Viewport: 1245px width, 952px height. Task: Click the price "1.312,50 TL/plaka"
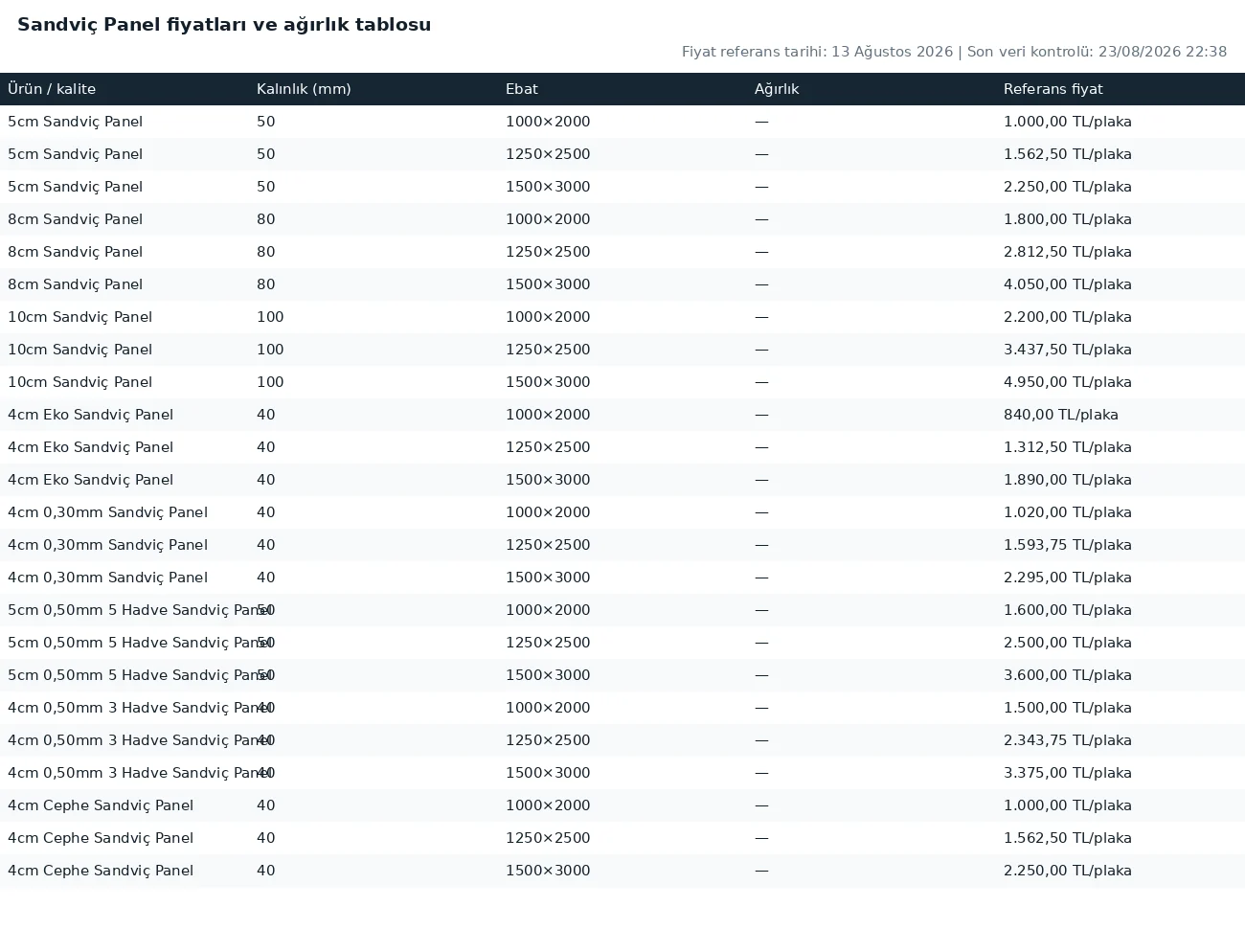(x=1068, y=447)
